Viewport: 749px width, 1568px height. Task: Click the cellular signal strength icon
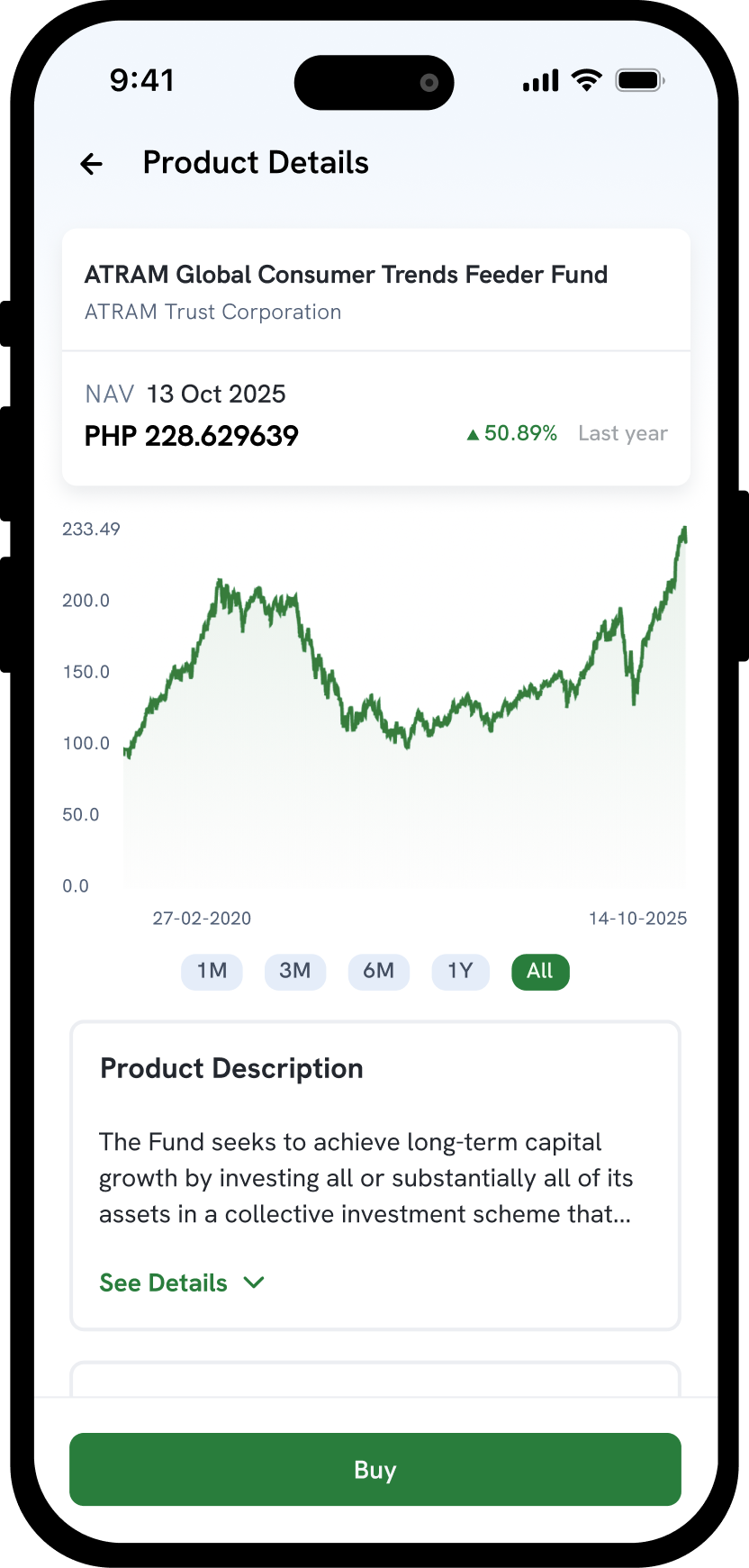(540, 81)
